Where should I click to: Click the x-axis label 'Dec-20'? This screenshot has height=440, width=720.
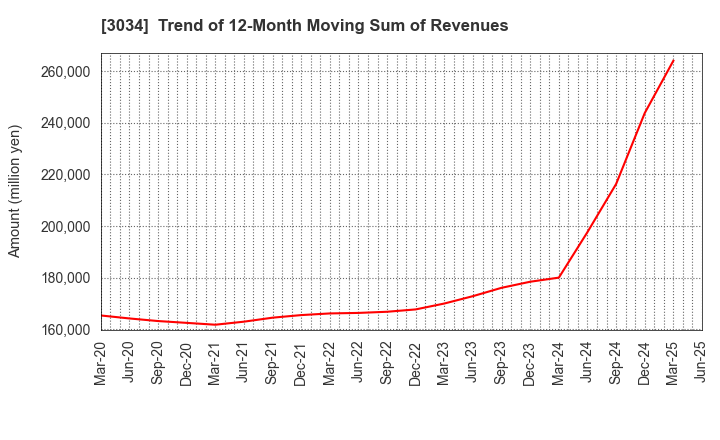(186, 364)
